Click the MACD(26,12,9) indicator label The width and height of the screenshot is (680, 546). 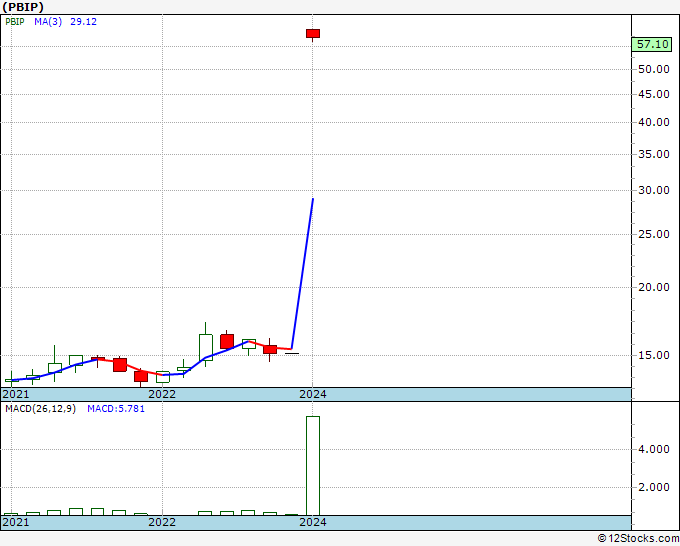(x=40, y=409)
